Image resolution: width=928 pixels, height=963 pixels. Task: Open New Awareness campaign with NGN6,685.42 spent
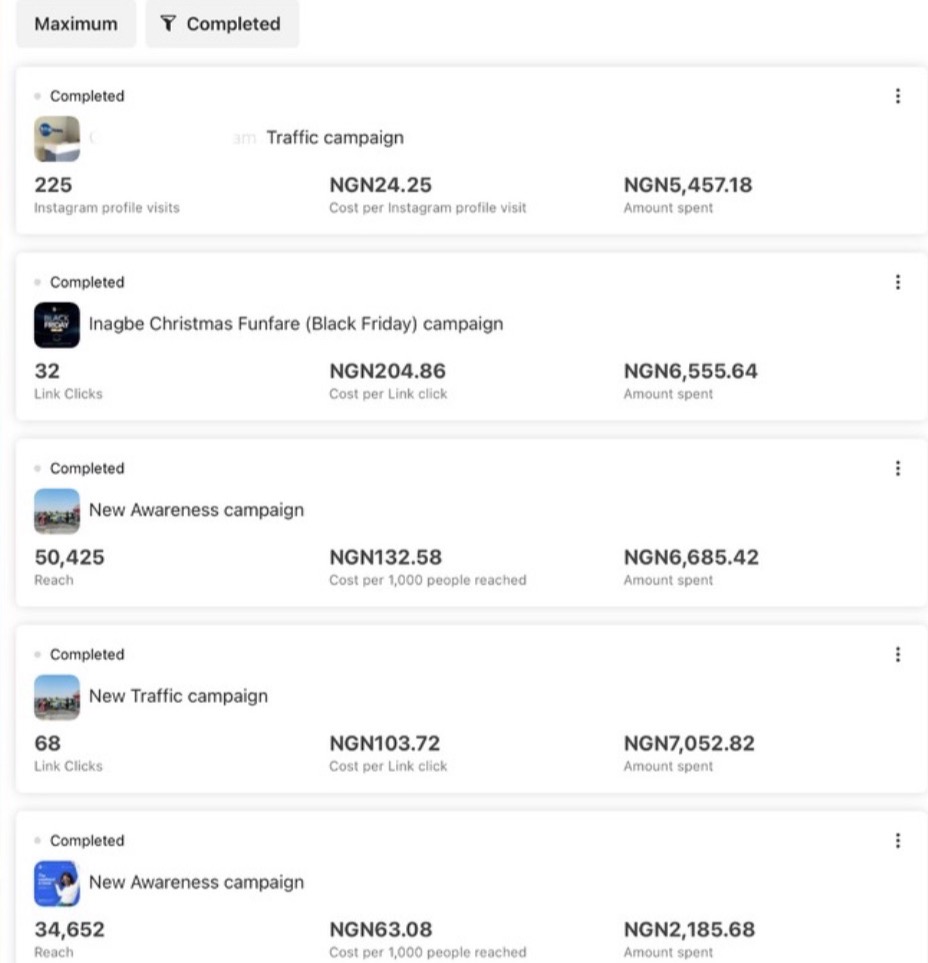pyautogui.click(x=196, y=510)
